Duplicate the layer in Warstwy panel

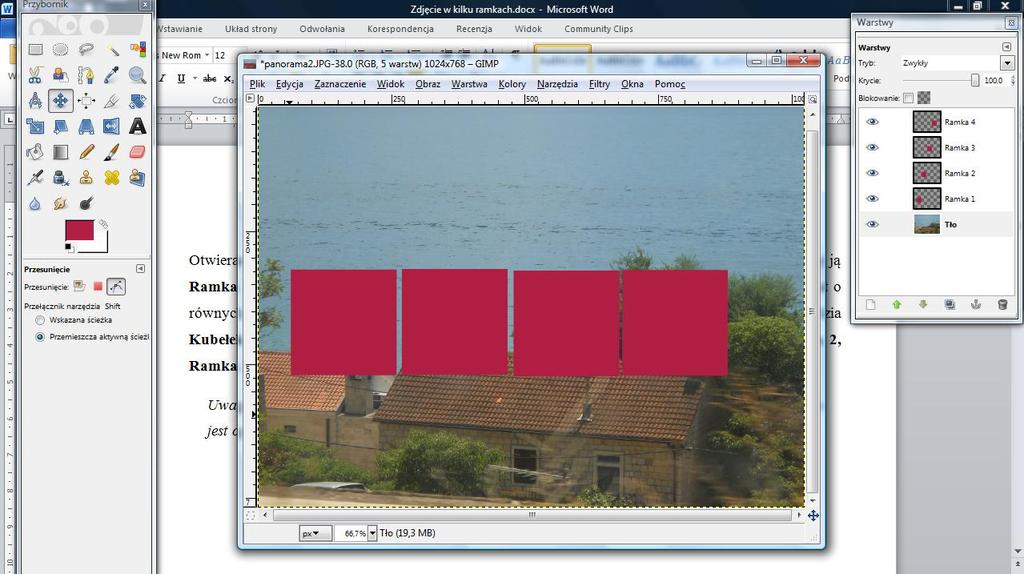pyautogui.click(x=950, y=305)
